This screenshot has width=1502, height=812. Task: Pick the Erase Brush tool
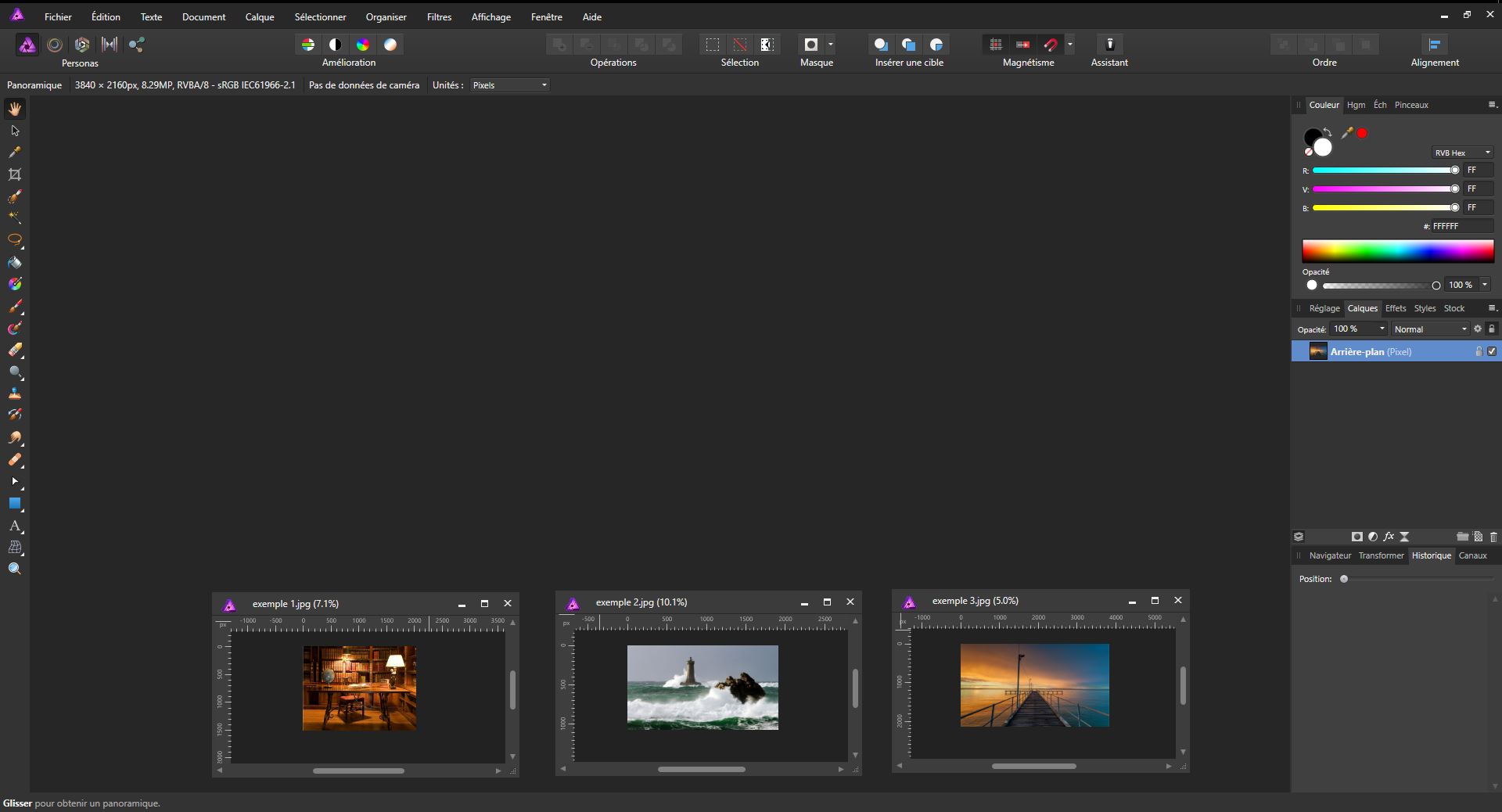point(15,350)
